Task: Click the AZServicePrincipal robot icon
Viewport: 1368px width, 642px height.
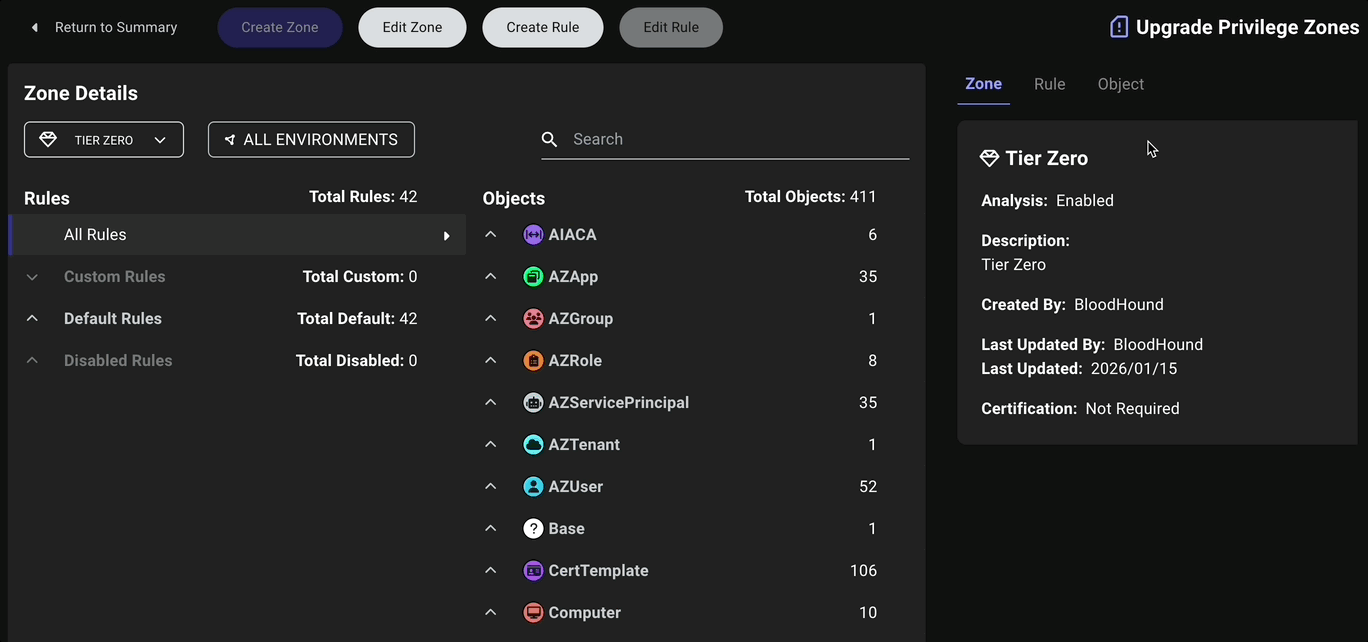Action: [x=533, y=403]
